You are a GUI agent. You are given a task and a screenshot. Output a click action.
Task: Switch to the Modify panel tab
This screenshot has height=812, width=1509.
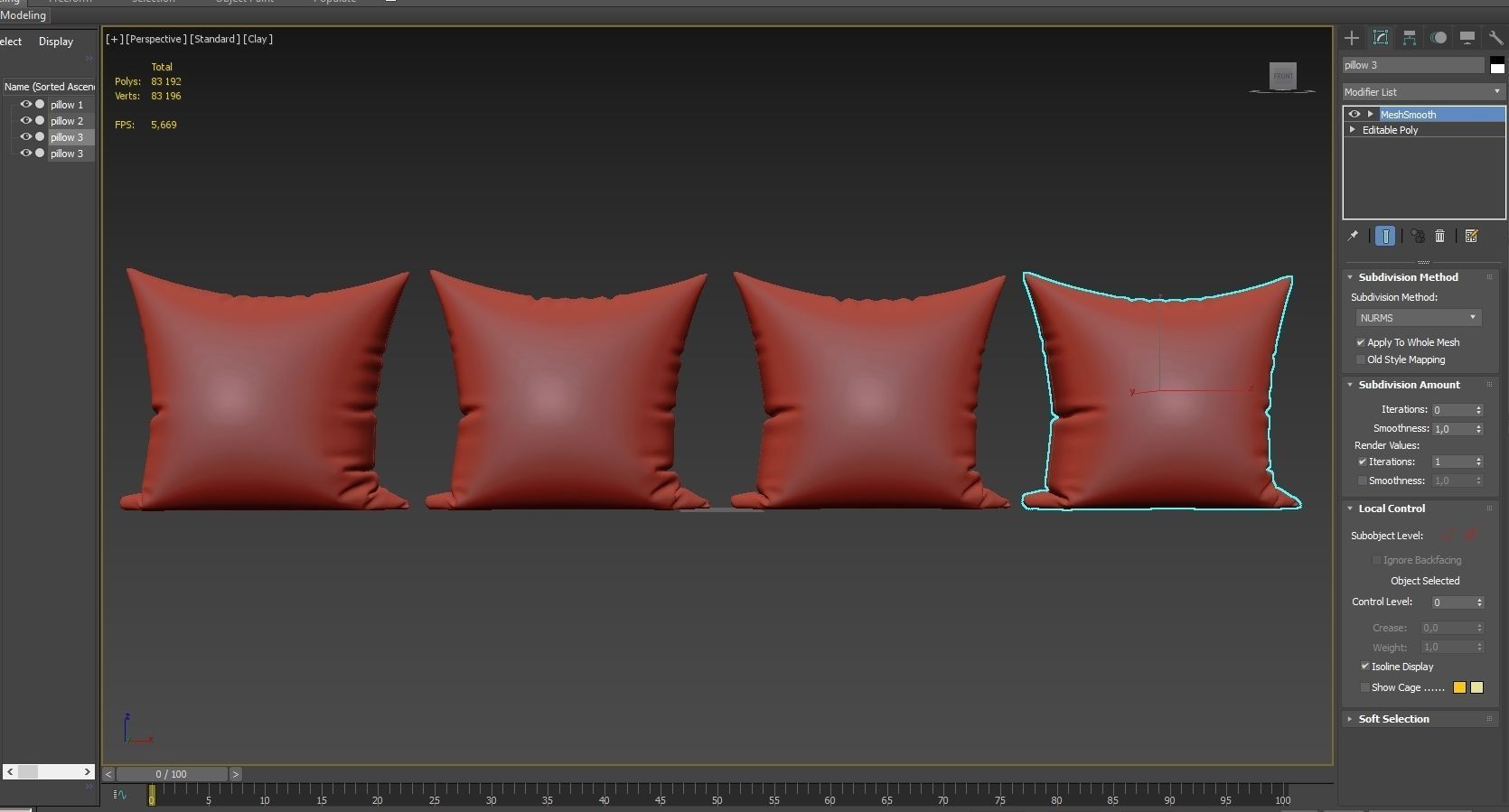coord(1381,37)
